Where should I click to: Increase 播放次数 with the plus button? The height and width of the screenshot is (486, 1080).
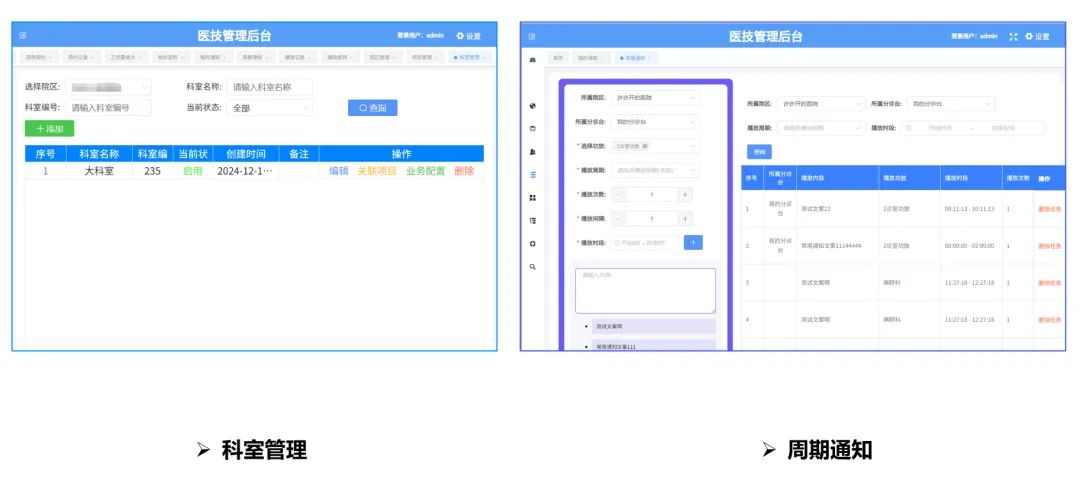[685, 195]
